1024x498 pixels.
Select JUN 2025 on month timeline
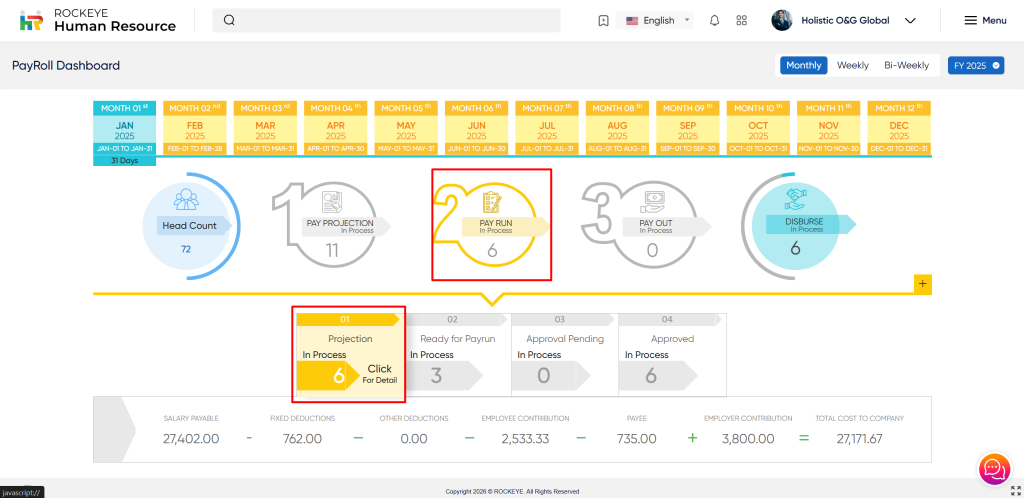478,128
